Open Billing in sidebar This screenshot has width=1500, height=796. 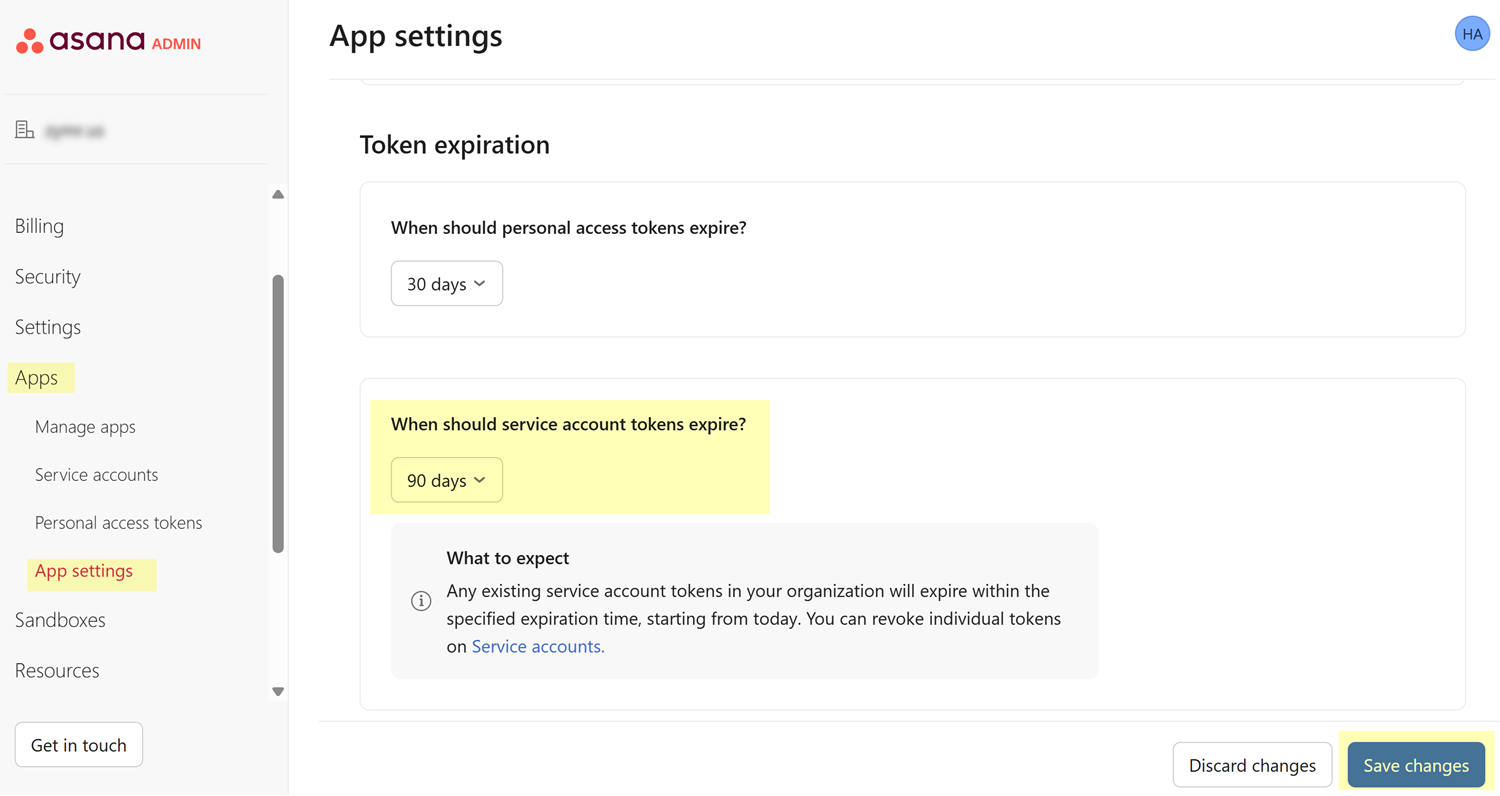(x=39, y=226)
